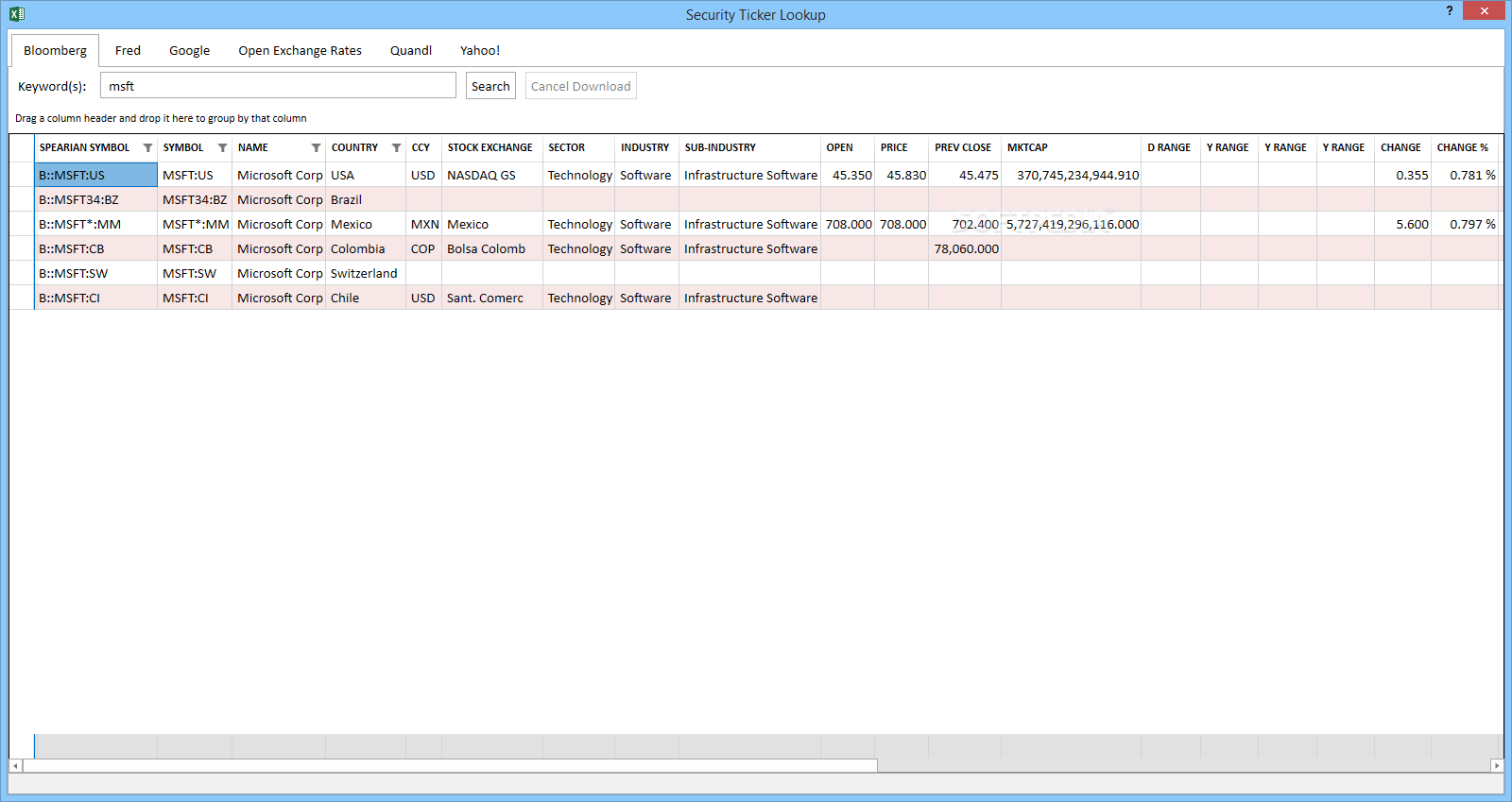This screenshot has height=802, width=1512.
Task: Click the Cancel Download button
Action: point(580,86)
